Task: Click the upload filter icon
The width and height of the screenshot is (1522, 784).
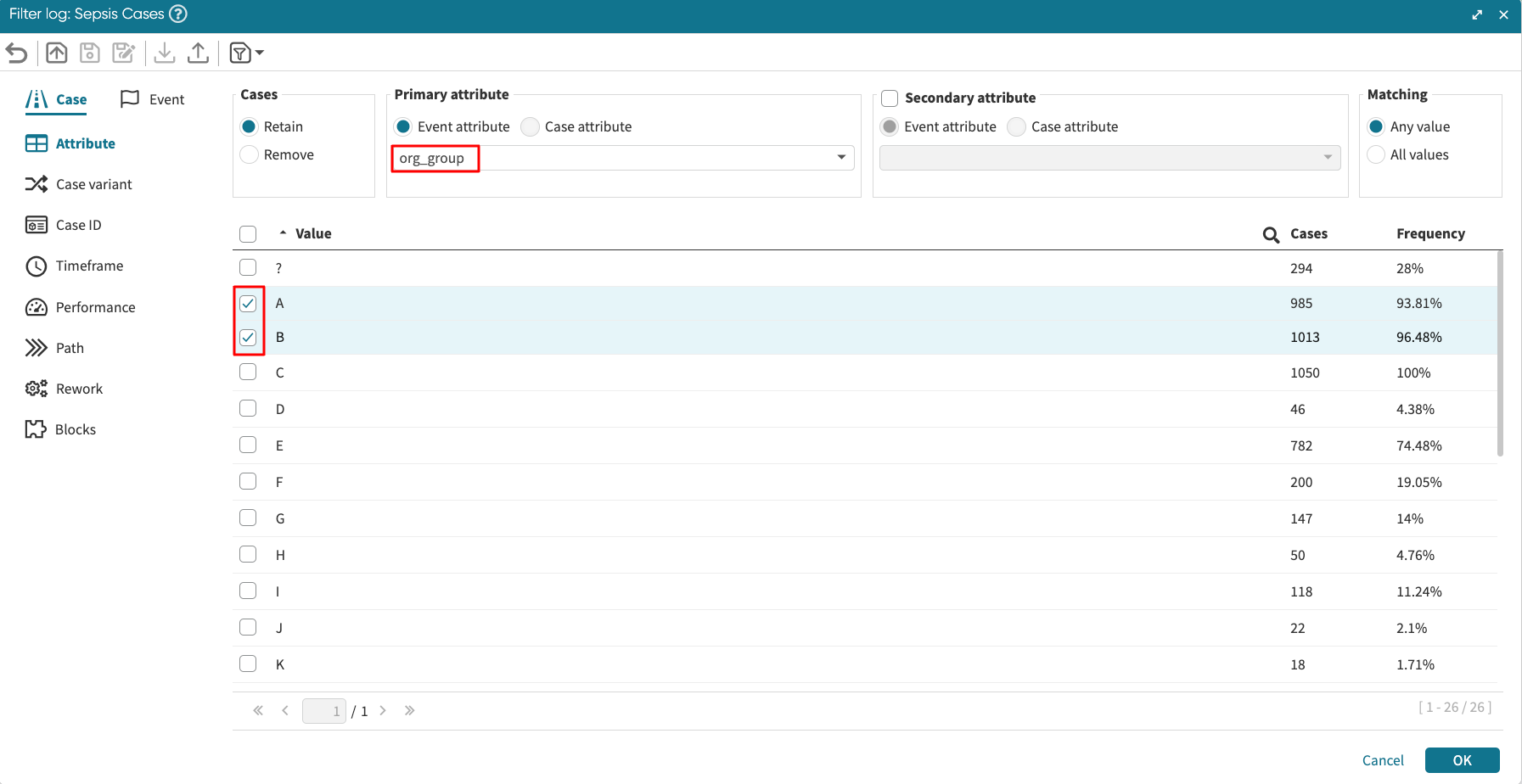Action: [x=198, y=53]
